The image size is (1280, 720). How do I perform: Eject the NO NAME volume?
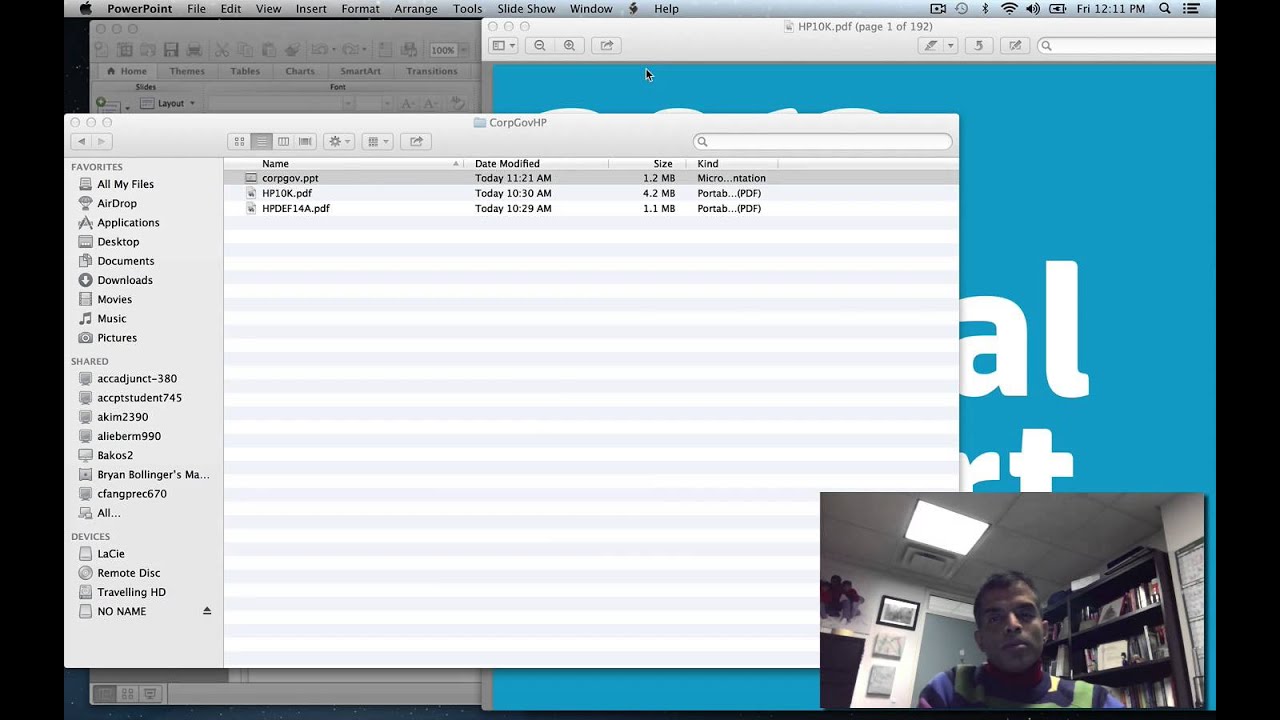click(x=207, y=611)
